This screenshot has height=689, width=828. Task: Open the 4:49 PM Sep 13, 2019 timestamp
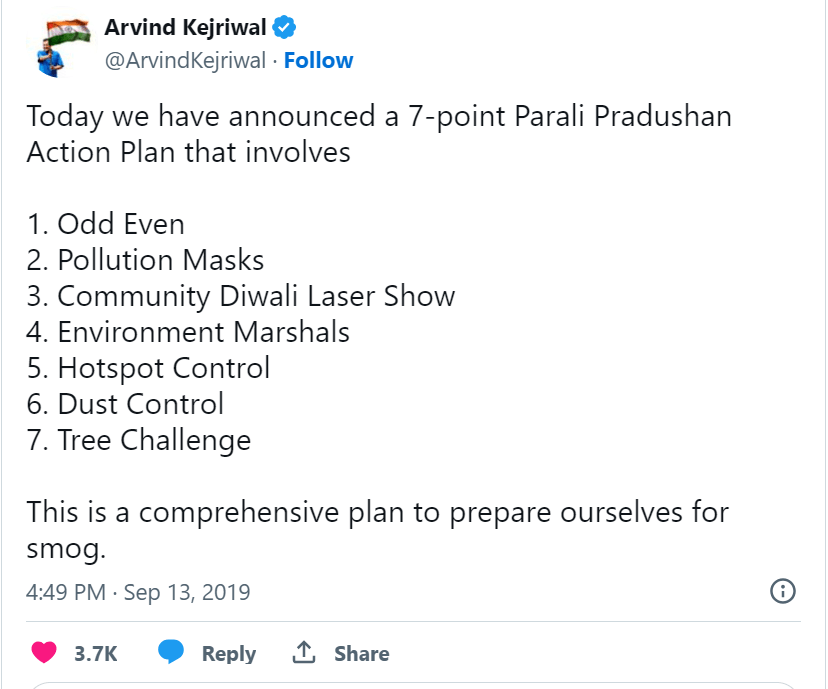point(138,592)
